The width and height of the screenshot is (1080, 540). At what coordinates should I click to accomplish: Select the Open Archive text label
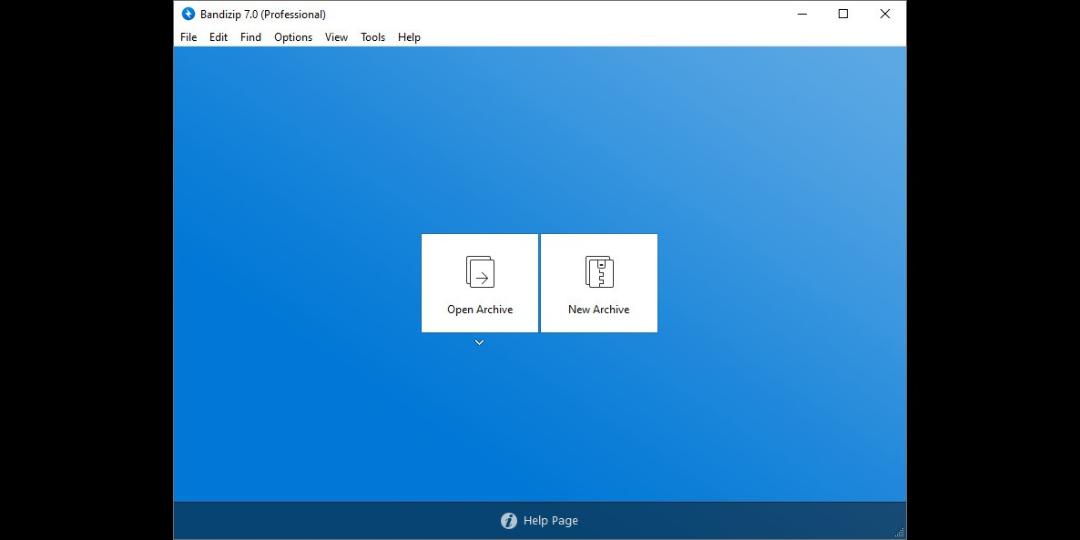click(480, 309)
